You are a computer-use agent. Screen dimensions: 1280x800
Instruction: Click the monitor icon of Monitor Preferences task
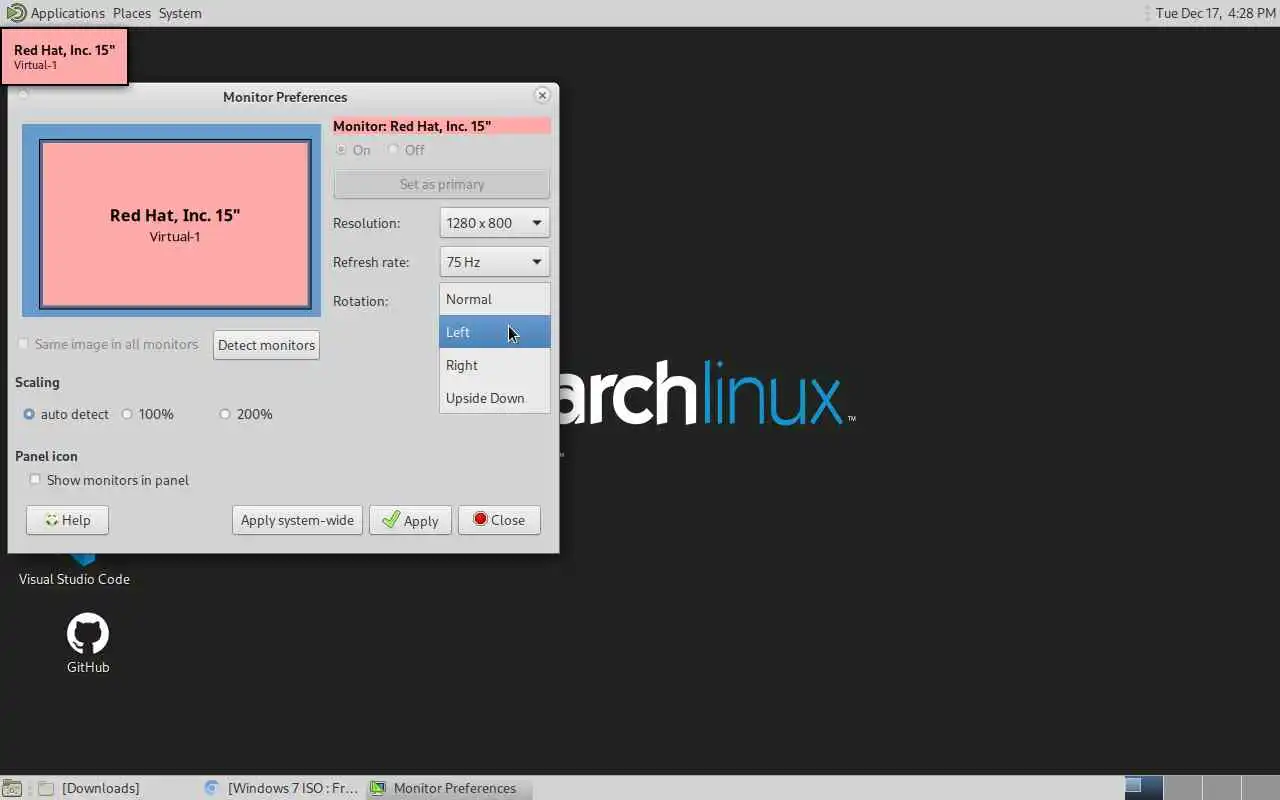pyautogui.click(x=377, y=788)
